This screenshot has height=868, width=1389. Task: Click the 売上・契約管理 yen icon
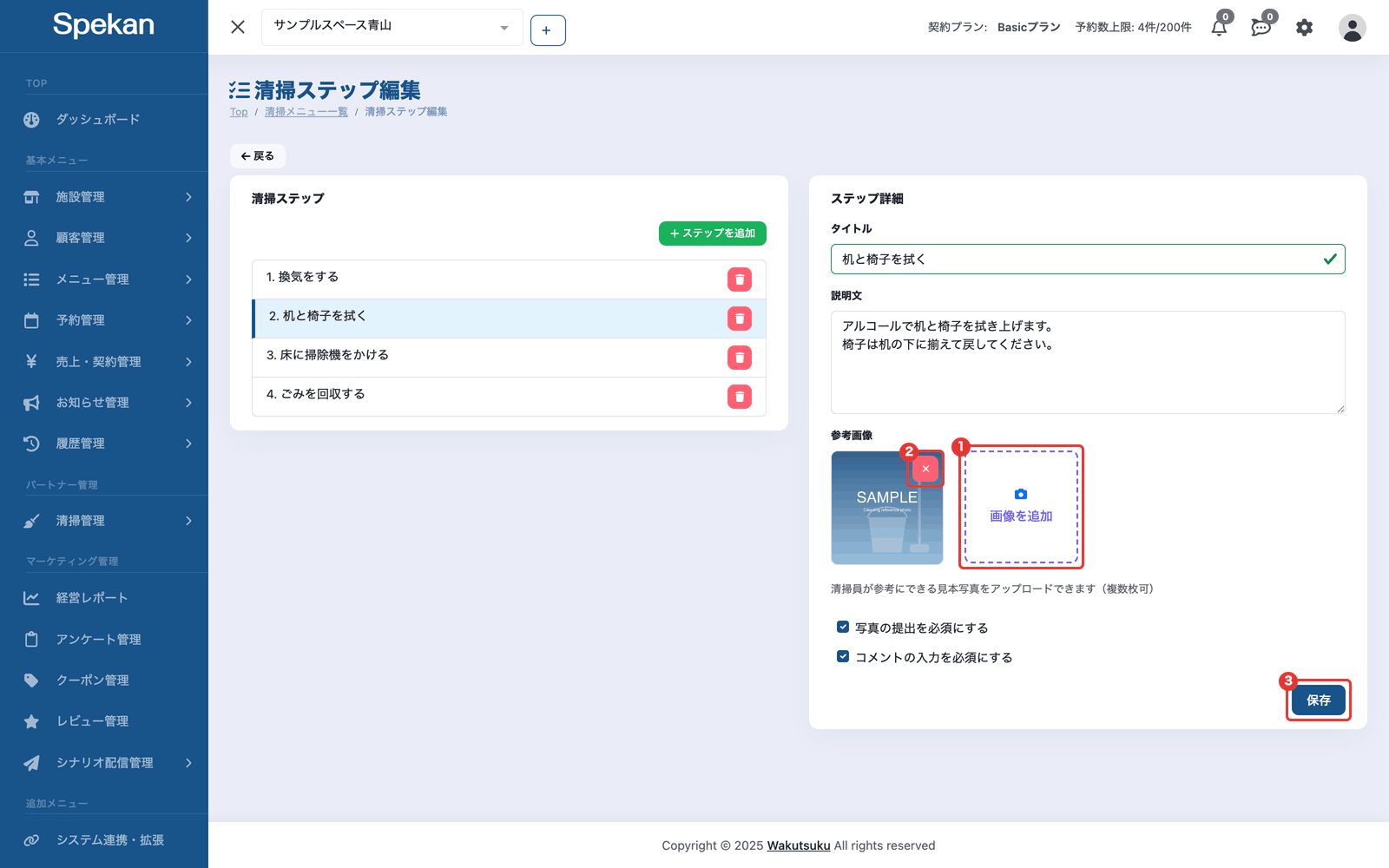[x=31, y=362]
